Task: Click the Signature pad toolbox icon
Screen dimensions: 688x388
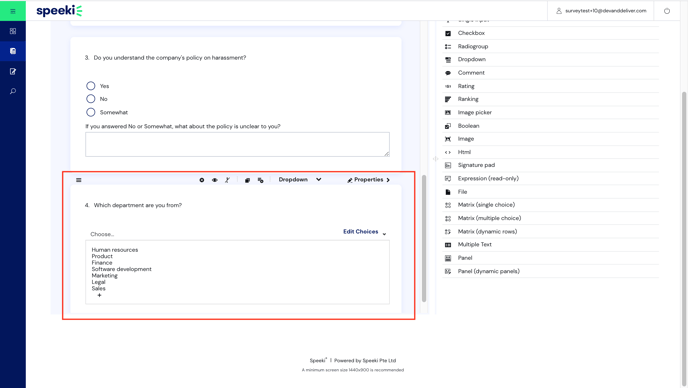Action: pyautogui.click(x=448, y=165)
